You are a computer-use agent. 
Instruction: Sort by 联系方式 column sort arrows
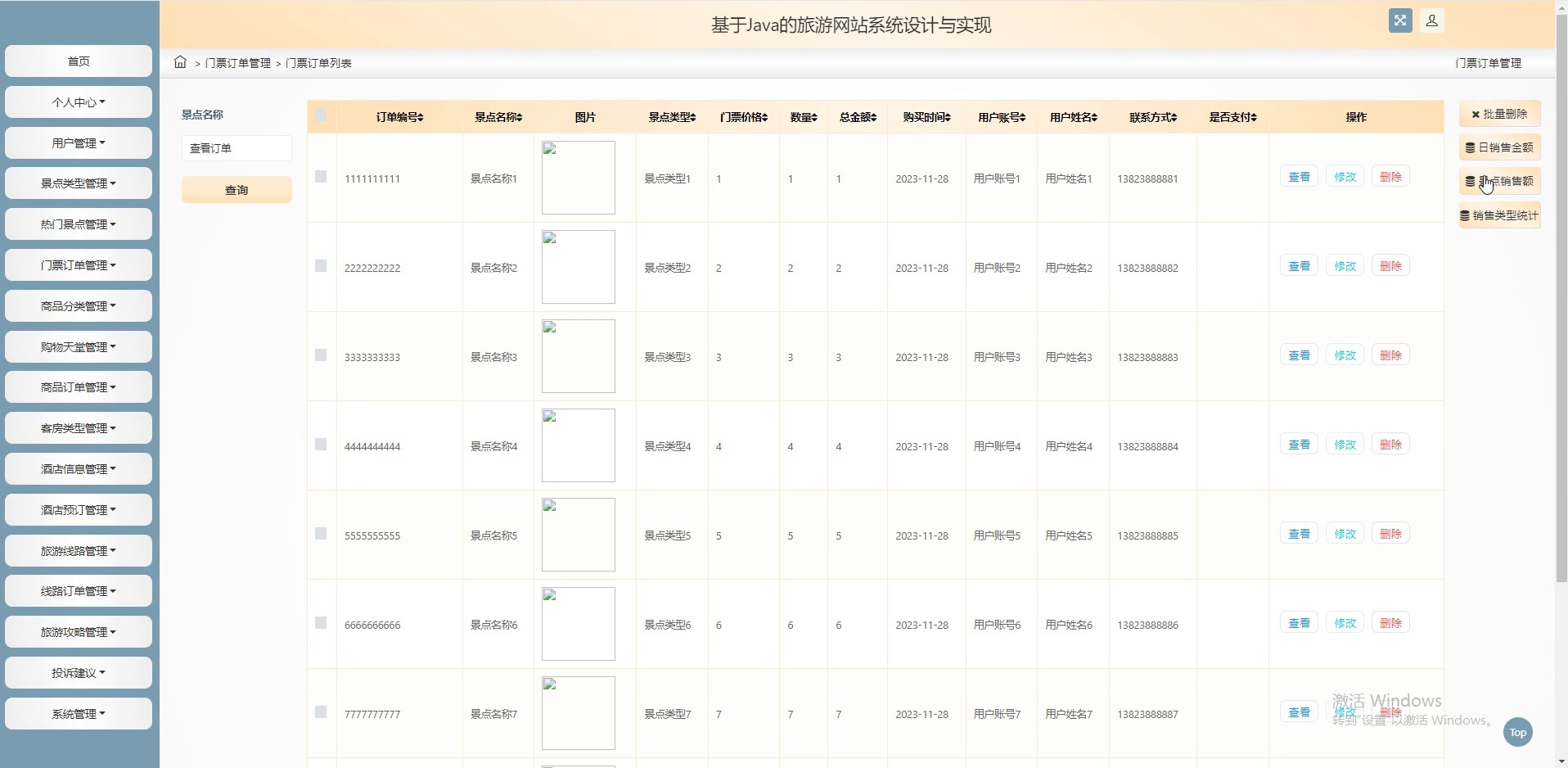pyautogui.click(x=1174, y=118)
